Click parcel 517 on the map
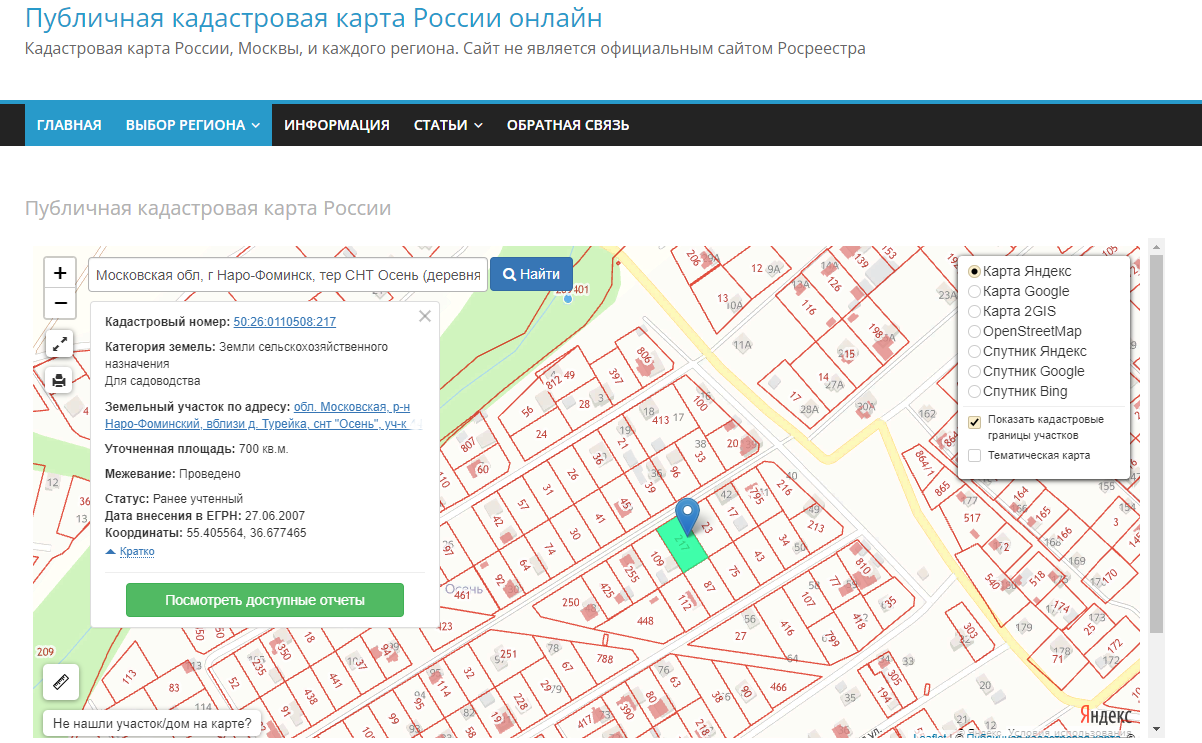 pos(972,518)
